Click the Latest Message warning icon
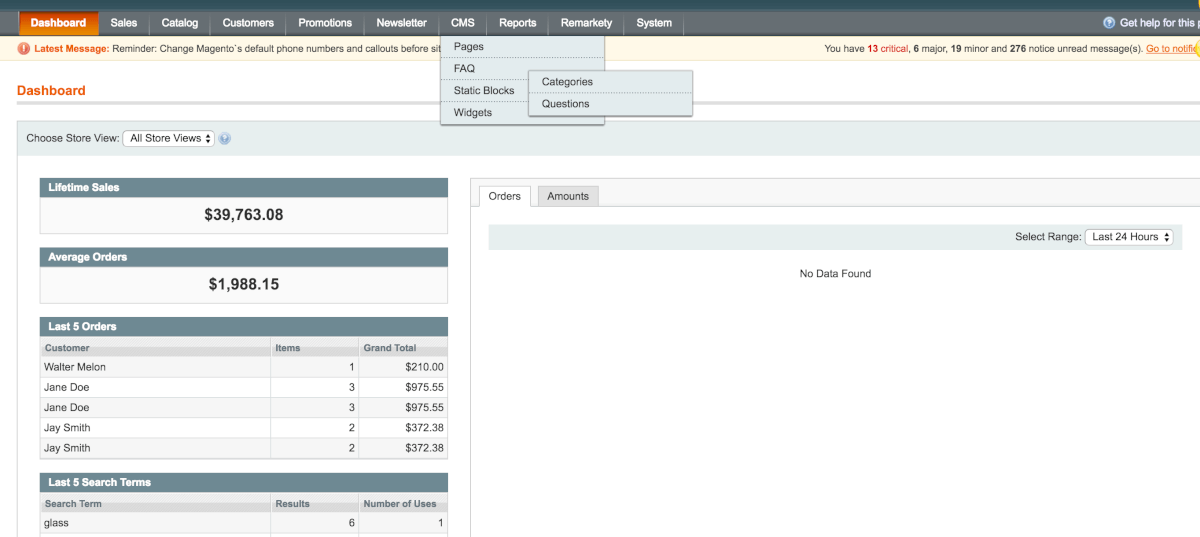The height and width of the screenshot is (537, 1200). (x=24, y=48)
